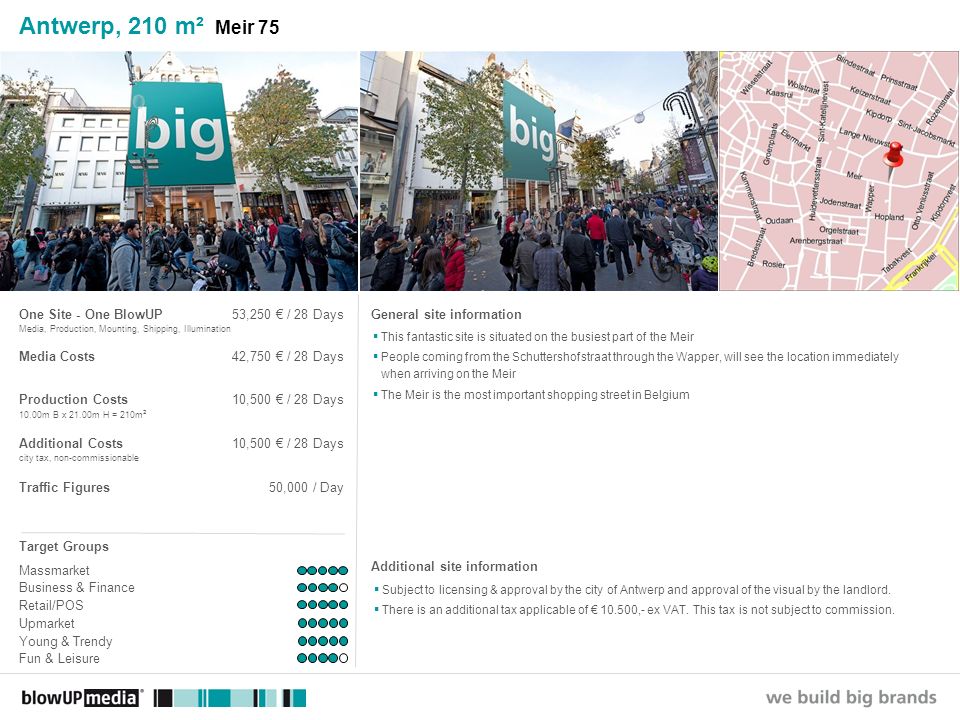The image size is (960, 720).
Task: Click the 'Production Costs' label
Action: (73, 399)
